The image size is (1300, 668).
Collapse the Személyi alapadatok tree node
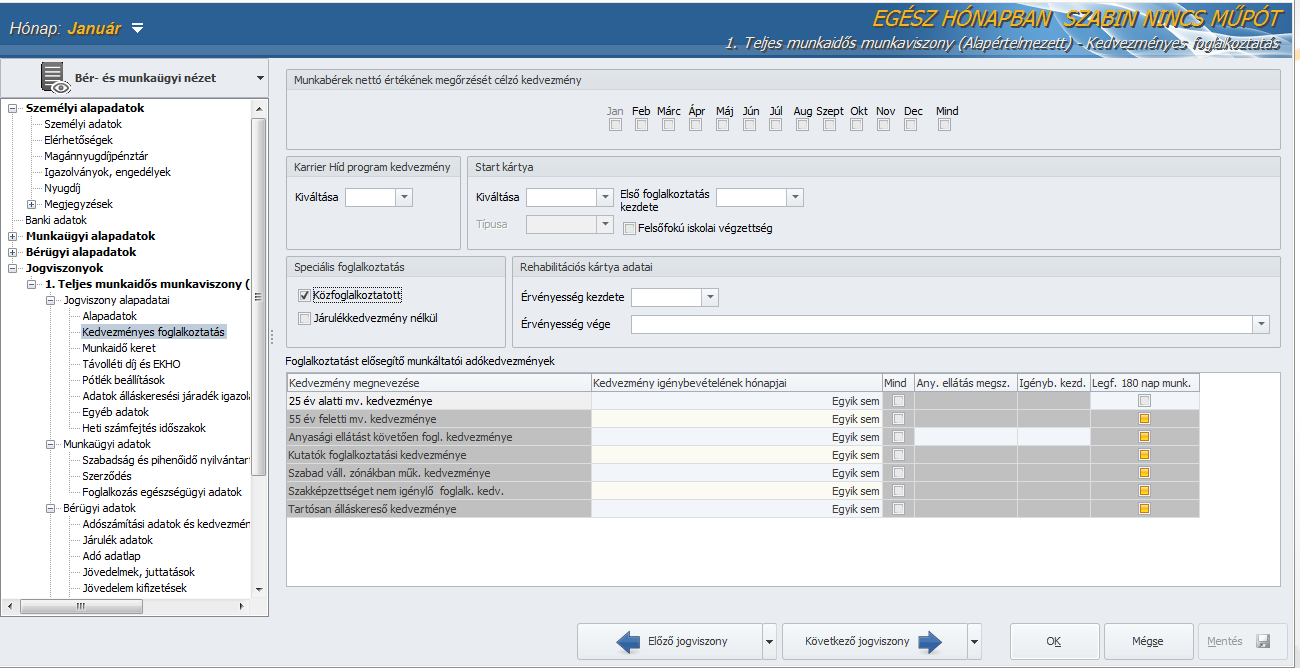coord(13,108)
